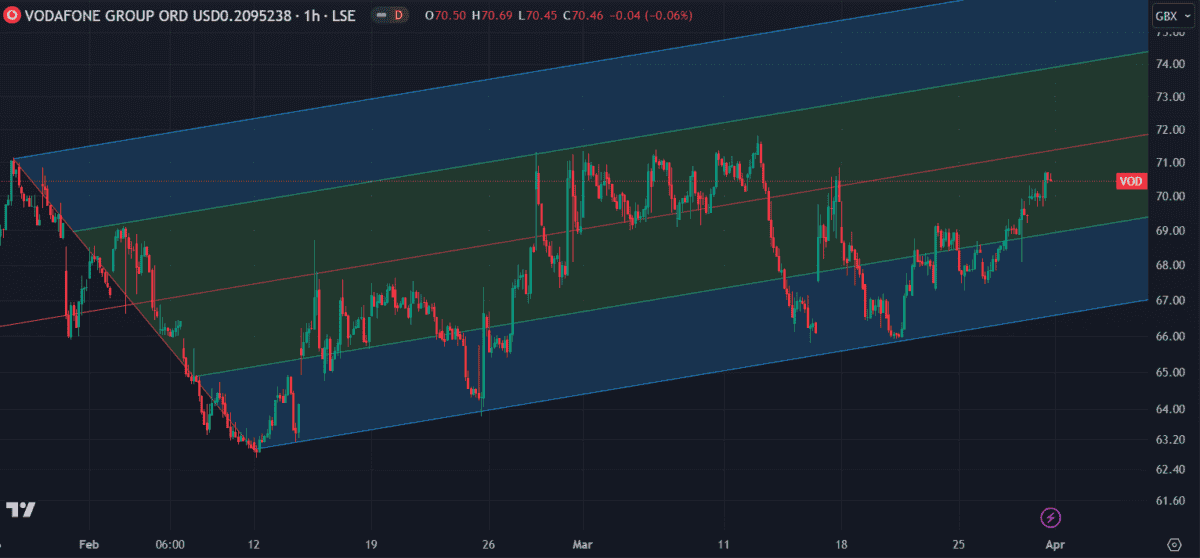Screen dimensions: 1200x558
Task: Click the Mar label on time axis
Action: [581, 545]
